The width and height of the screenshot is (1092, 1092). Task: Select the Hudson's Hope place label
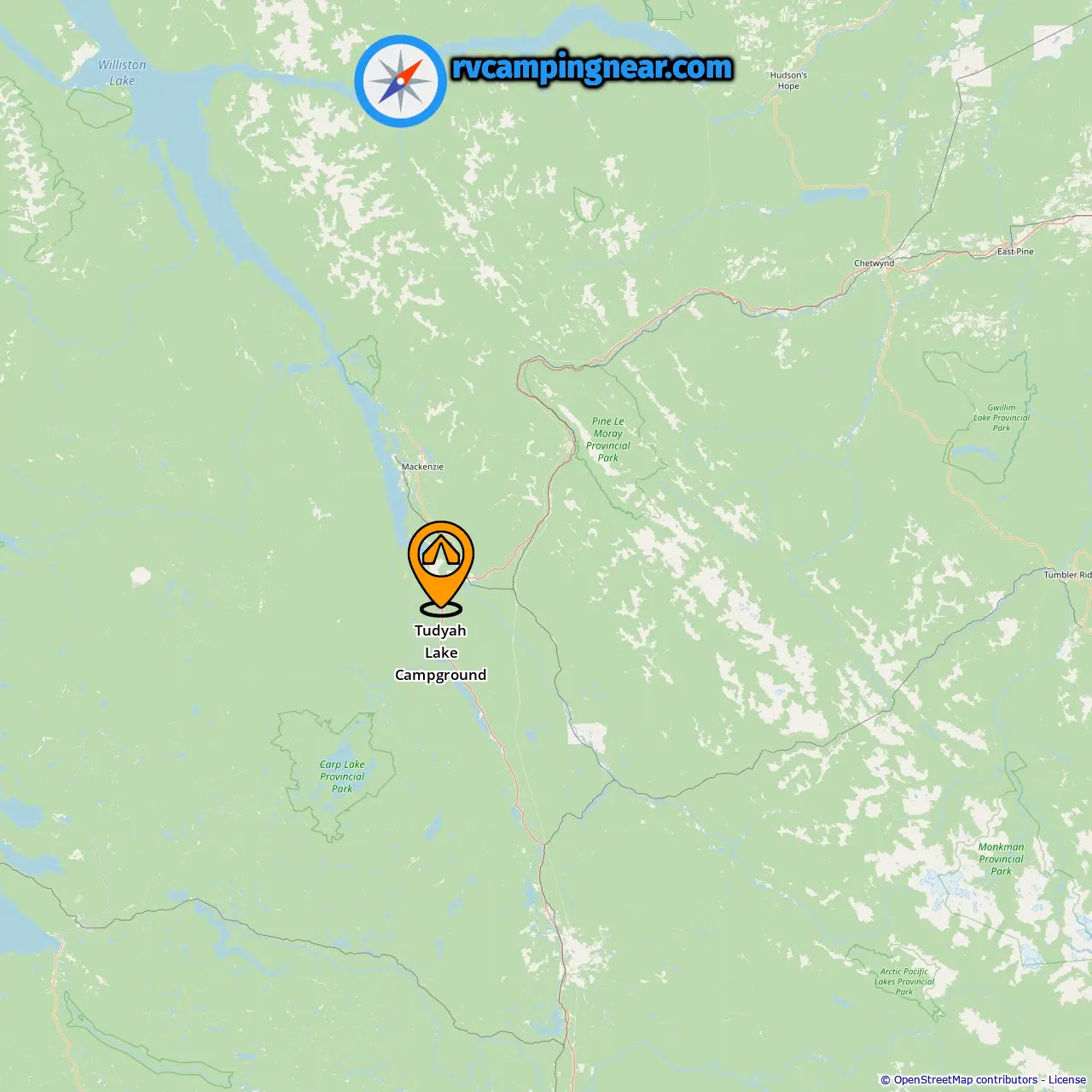788,80
